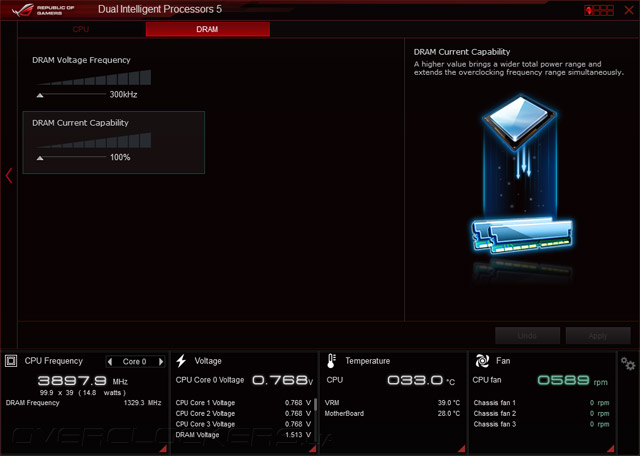Click the CPU and memory illustration

[521, 176]
